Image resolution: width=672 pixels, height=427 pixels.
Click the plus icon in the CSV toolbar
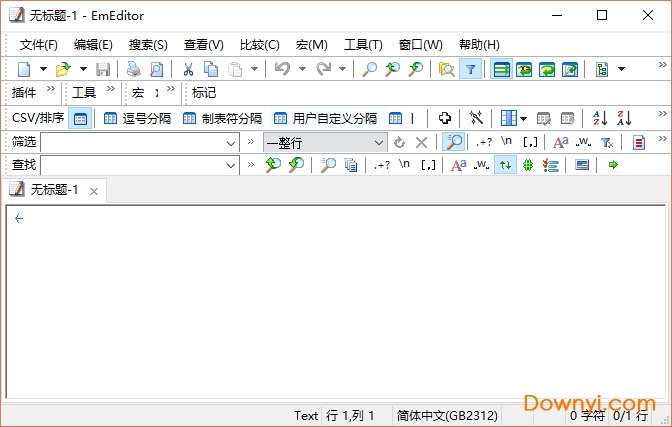pyautogui.click(x=444, y=118)
